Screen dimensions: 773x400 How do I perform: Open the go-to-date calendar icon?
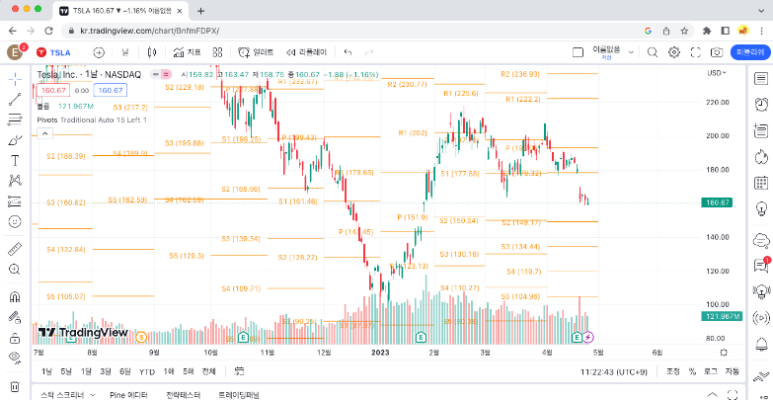point(240,371)
